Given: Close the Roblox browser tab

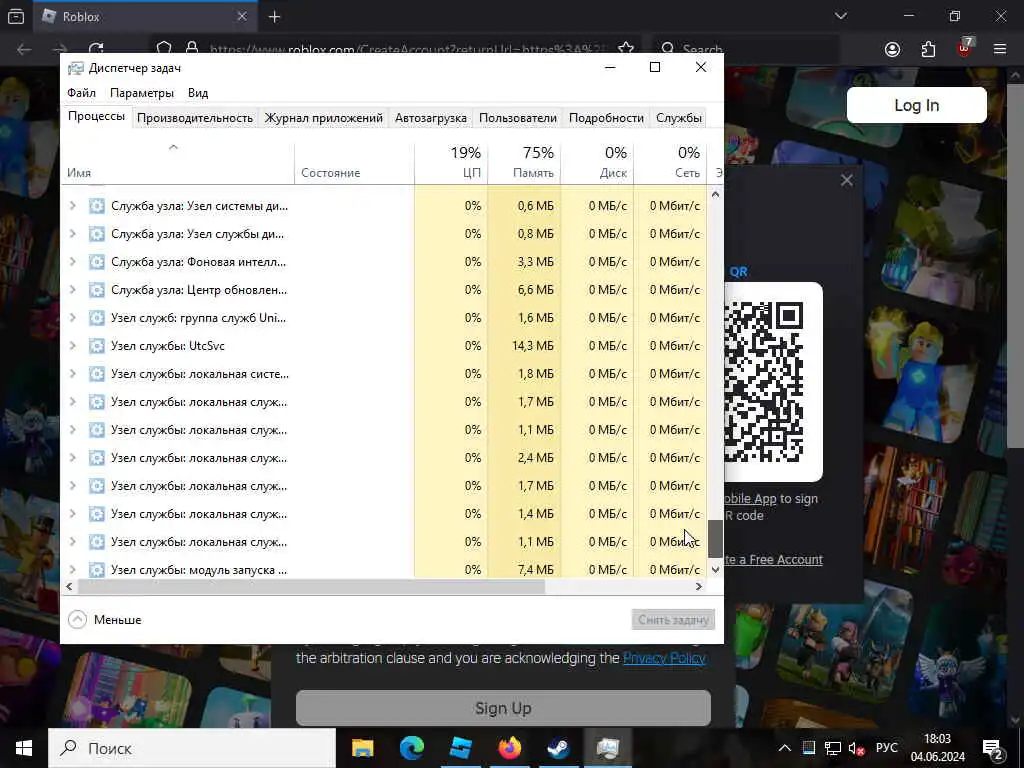Looking at the screenshot, I should coord(242,16).
